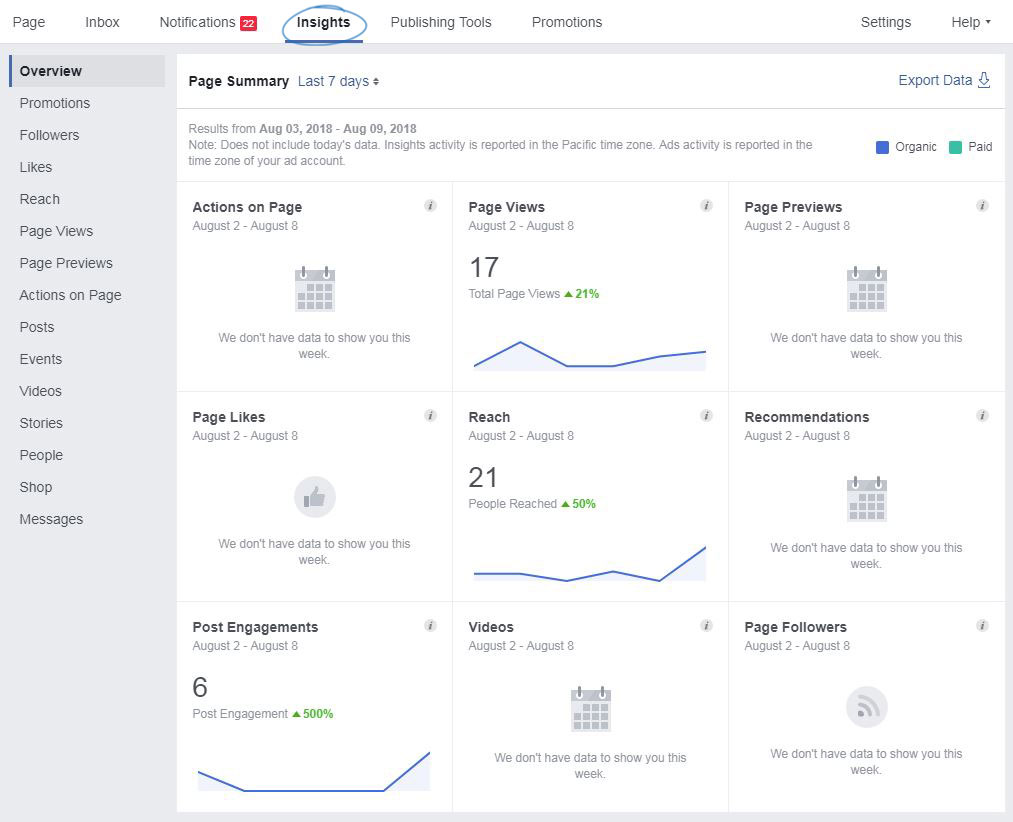
Task: Click the 17 Total Page Views value
Action: tap(484, 268)
